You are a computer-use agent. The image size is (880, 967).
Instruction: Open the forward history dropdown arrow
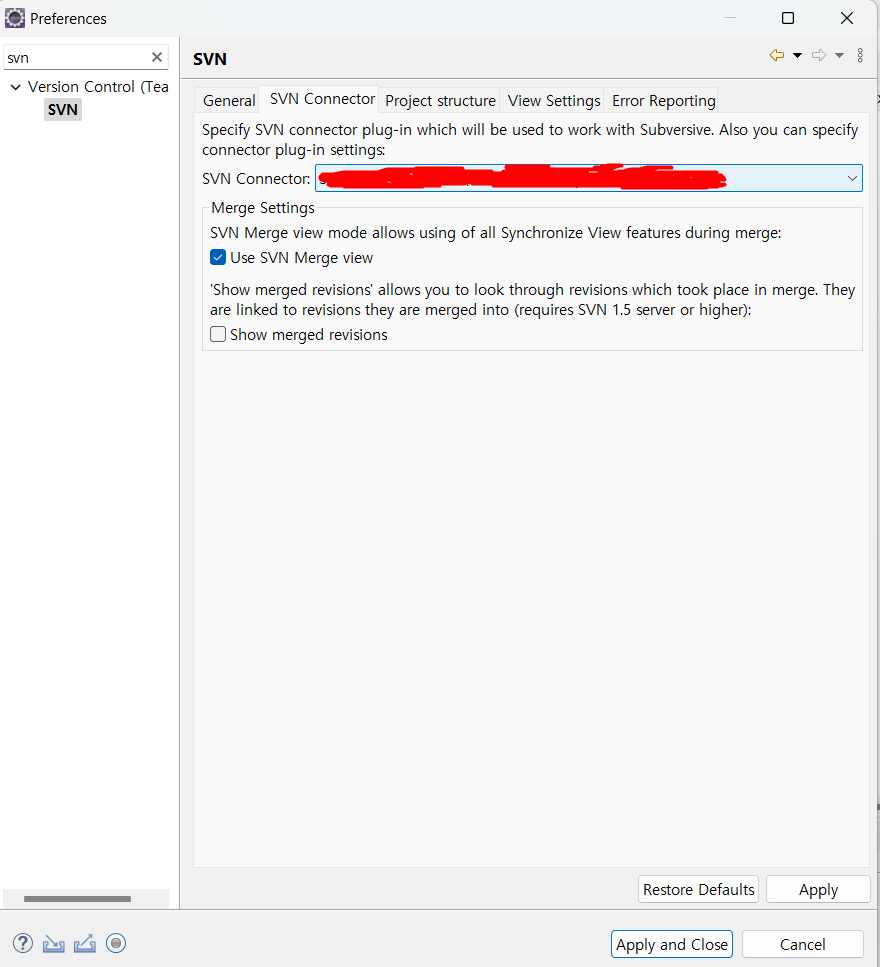[x=839, y=56]
